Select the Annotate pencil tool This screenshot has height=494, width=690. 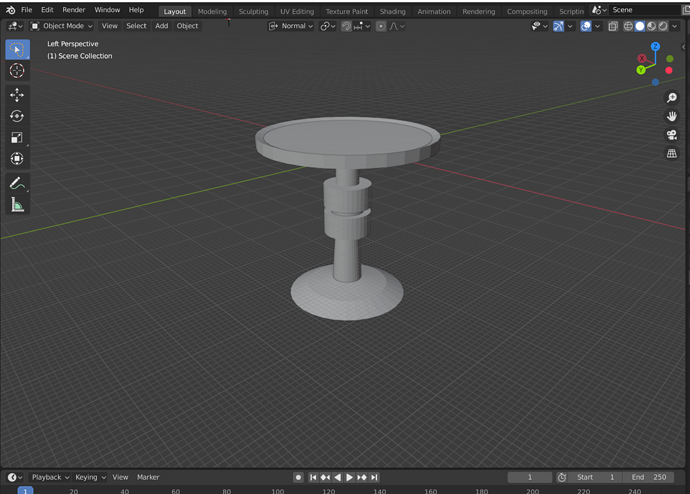click(17, 183)
